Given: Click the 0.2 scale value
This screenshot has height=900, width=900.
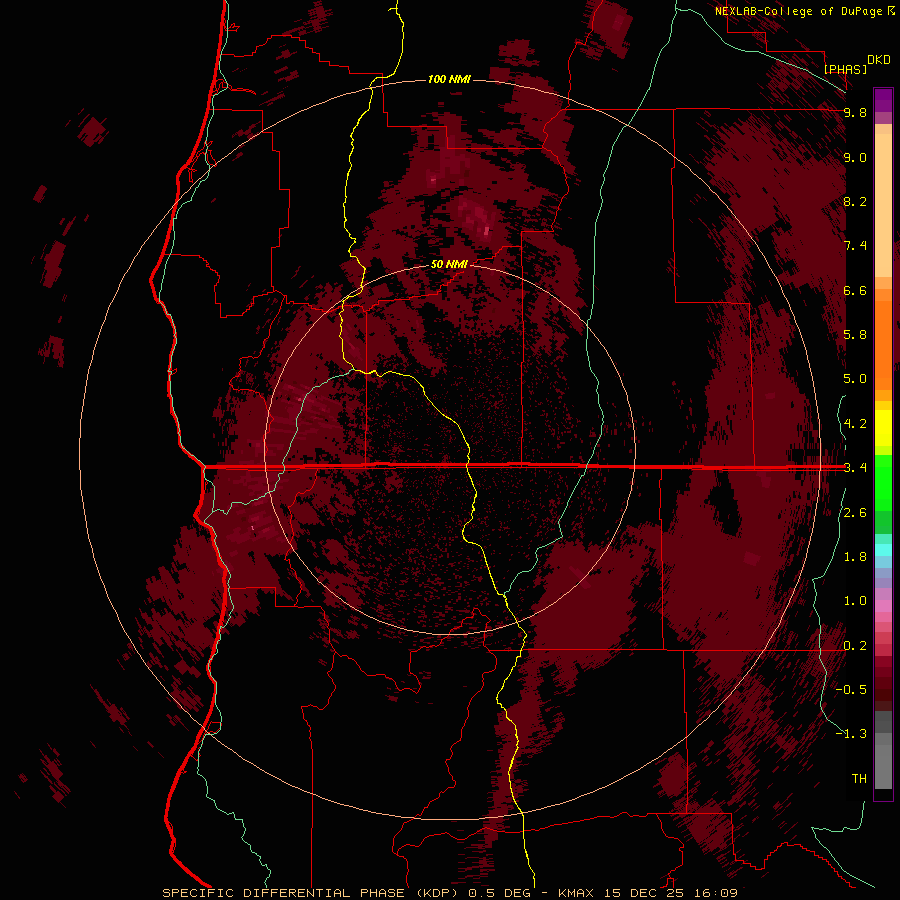Looking at the screenshot, I should click(x=855, y=646).
